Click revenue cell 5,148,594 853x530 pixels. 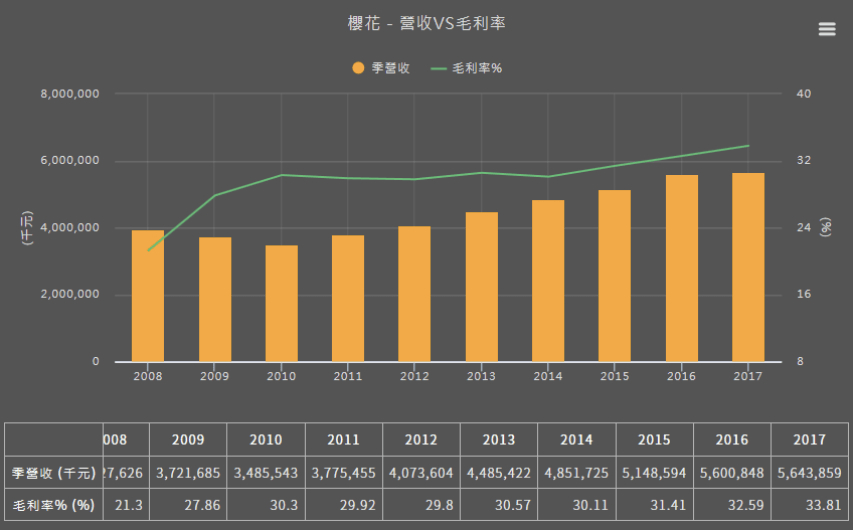pos(654,473)
